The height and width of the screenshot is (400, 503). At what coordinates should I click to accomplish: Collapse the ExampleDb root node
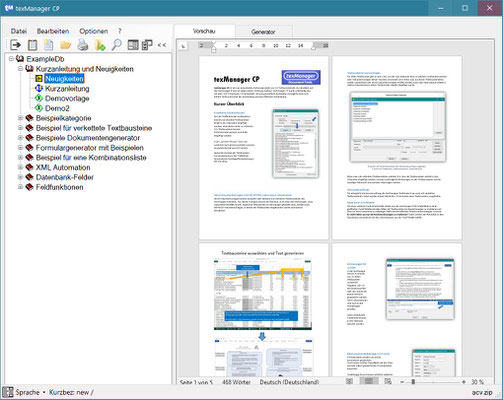11,59
